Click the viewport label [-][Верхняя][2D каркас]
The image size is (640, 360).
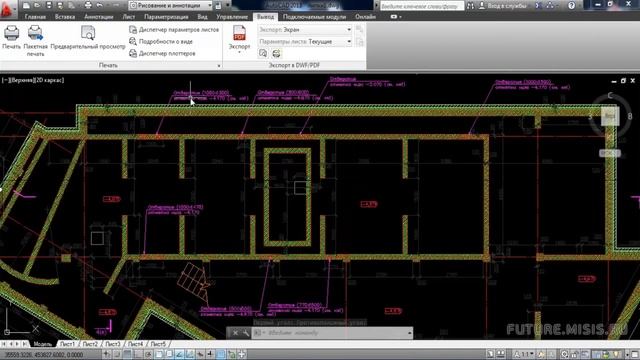click(x=33, y=80)
